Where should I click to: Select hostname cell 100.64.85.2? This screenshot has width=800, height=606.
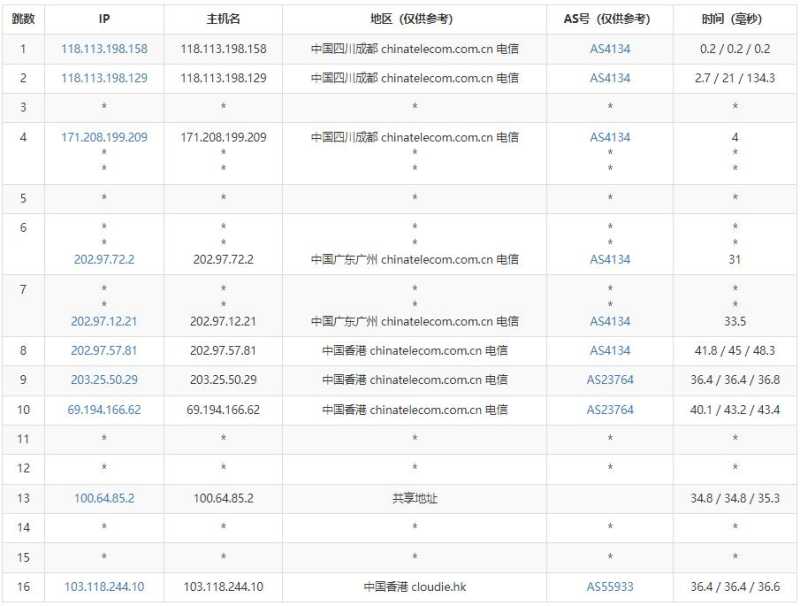click(223, 498)
